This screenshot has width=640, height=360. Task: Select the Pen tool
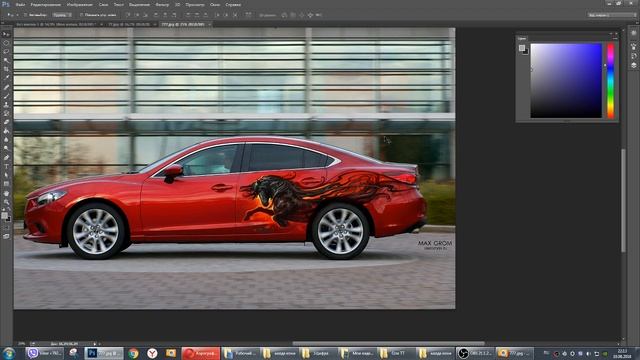(6, 158)
